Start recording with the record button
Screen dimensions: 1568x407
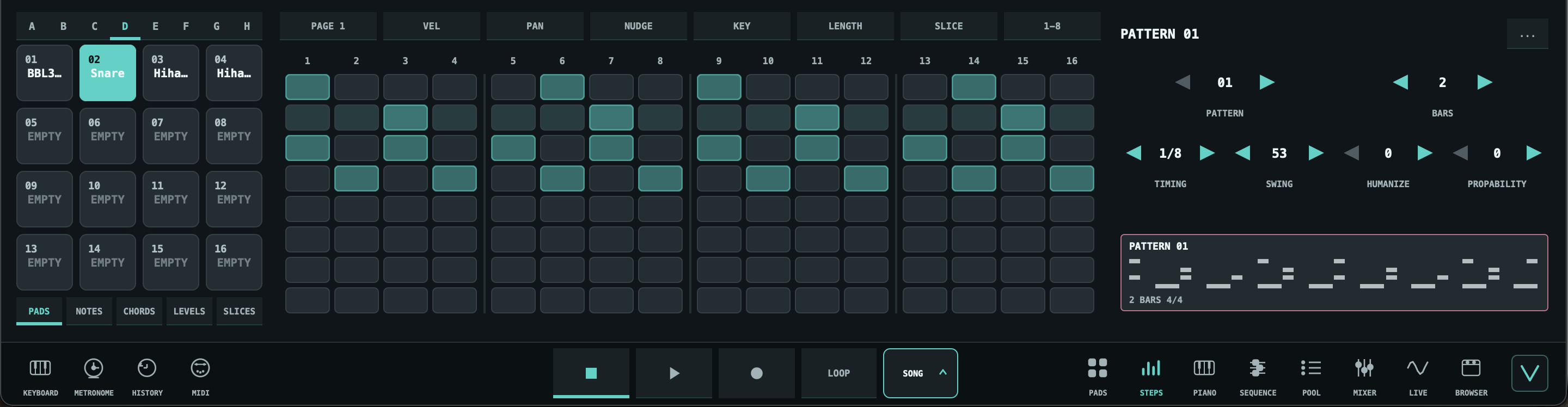757,373
